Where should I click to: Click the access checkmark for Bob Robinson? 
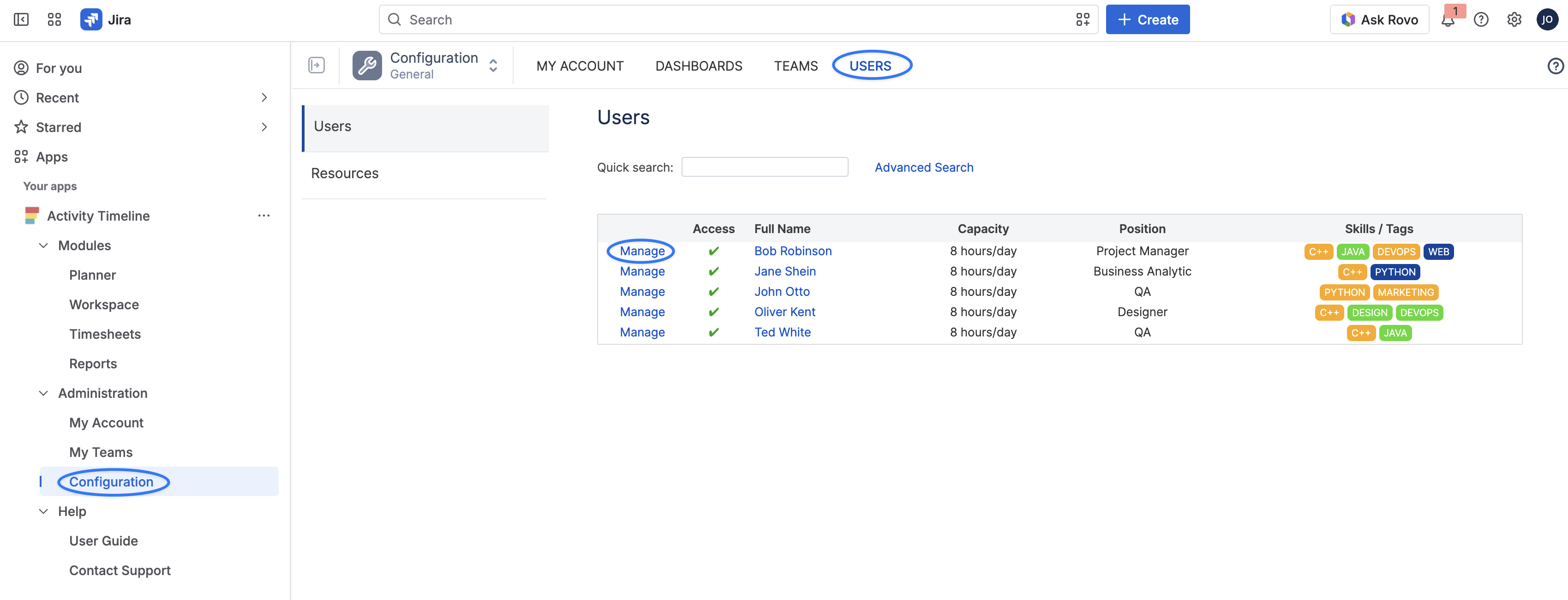tap(713, 251)
